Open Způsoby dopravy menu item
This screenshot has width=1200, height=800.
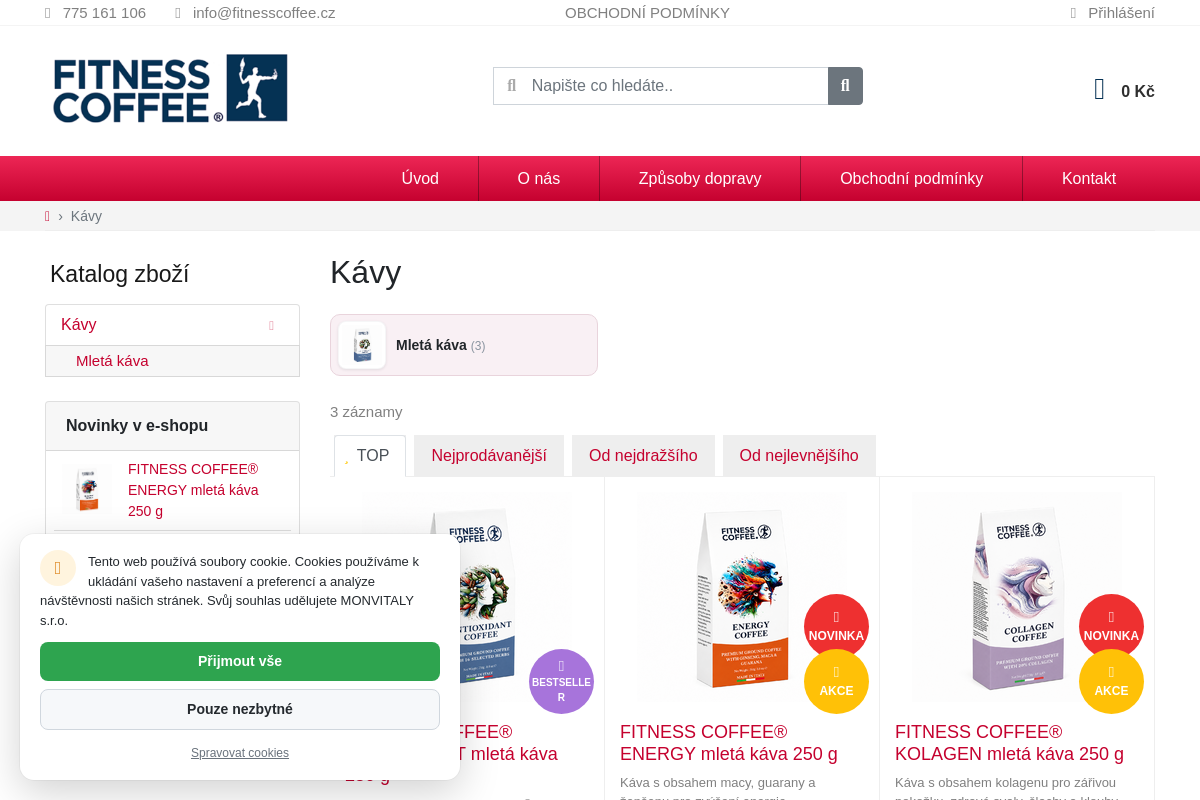[x=700, y=178]
